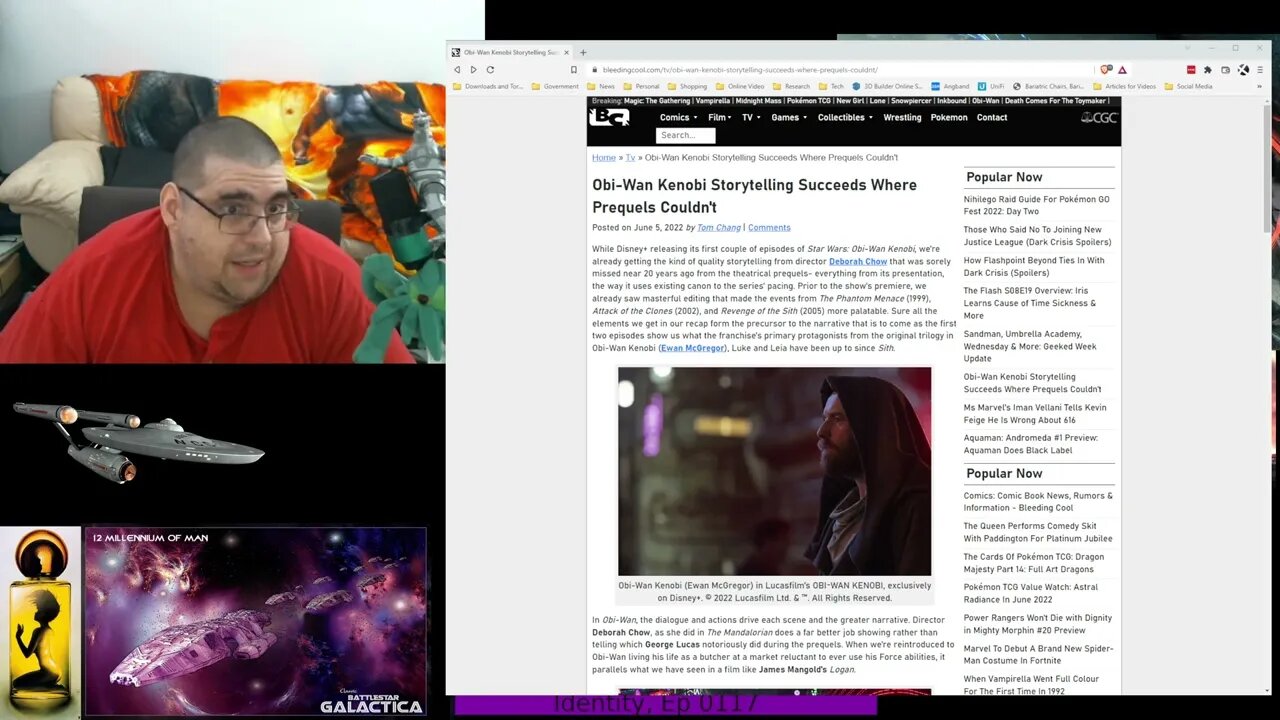Screen dimensions: 1280x720
Task: Open Those Who Said No To Justice League article
Action: point(1037,235)
